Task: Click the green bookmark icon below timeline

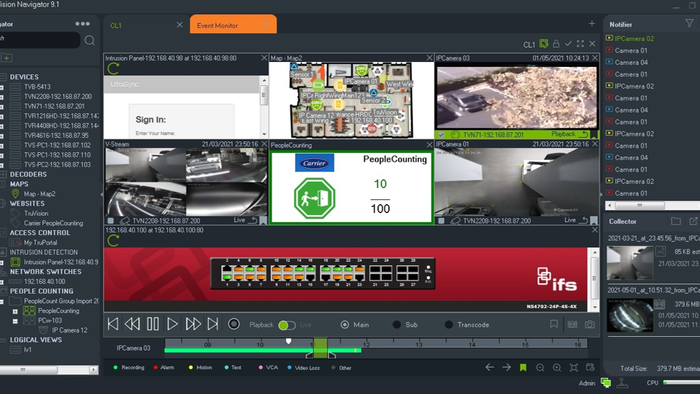Action: pyautogui.click(x=523, y=367)
